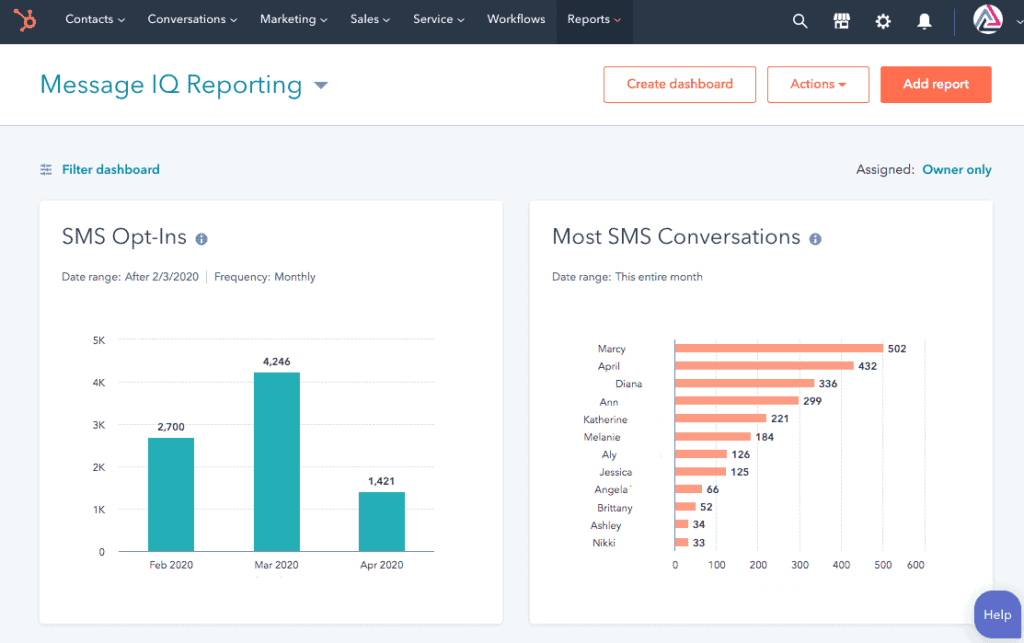
Task: View notifications with the bell icon
Action: click(925, 21)
